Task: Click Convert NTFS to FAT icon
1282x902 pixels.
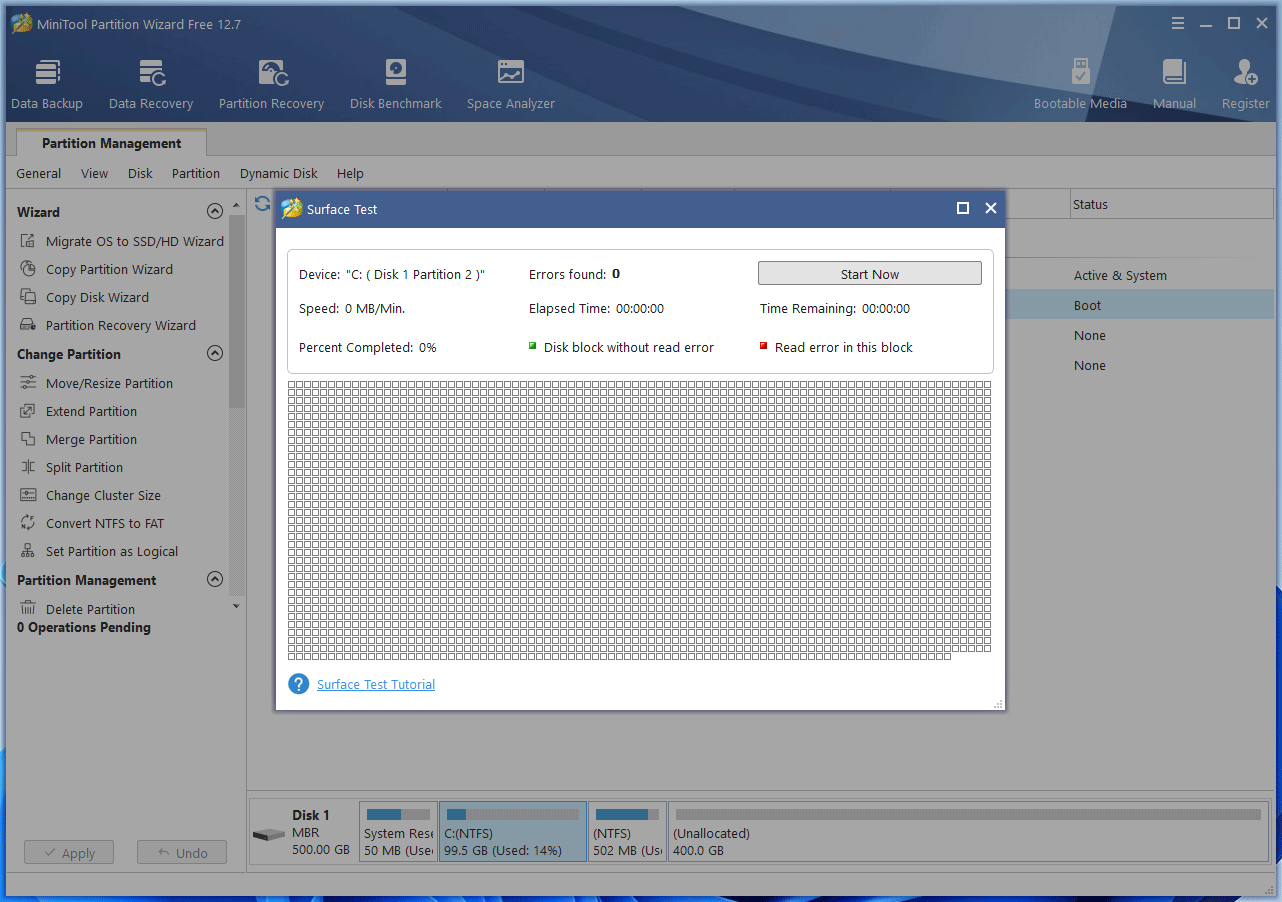Action: 28,523
